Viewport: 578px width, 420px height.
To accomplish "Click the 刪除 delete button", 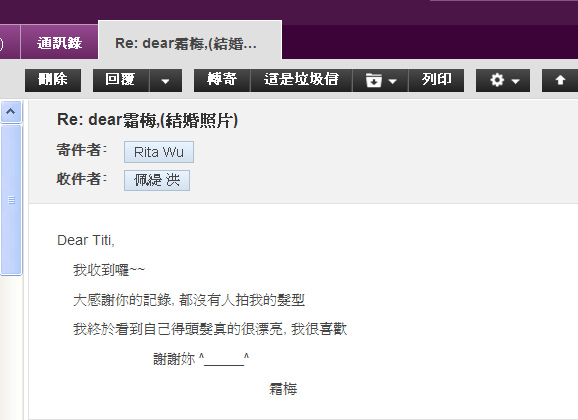I will click(53, 80).
